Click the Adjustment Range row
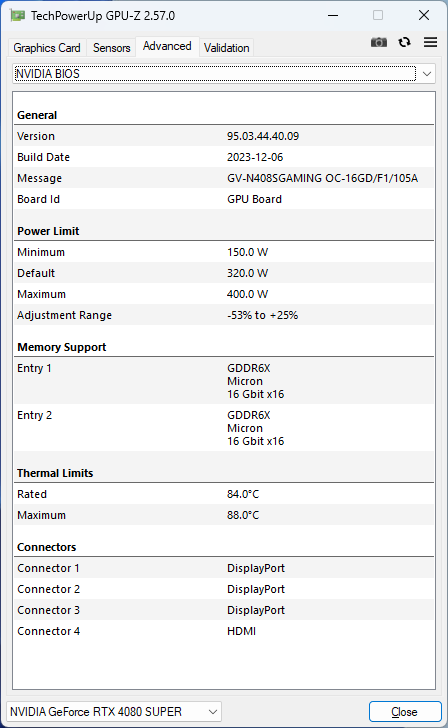 [224, 315]
